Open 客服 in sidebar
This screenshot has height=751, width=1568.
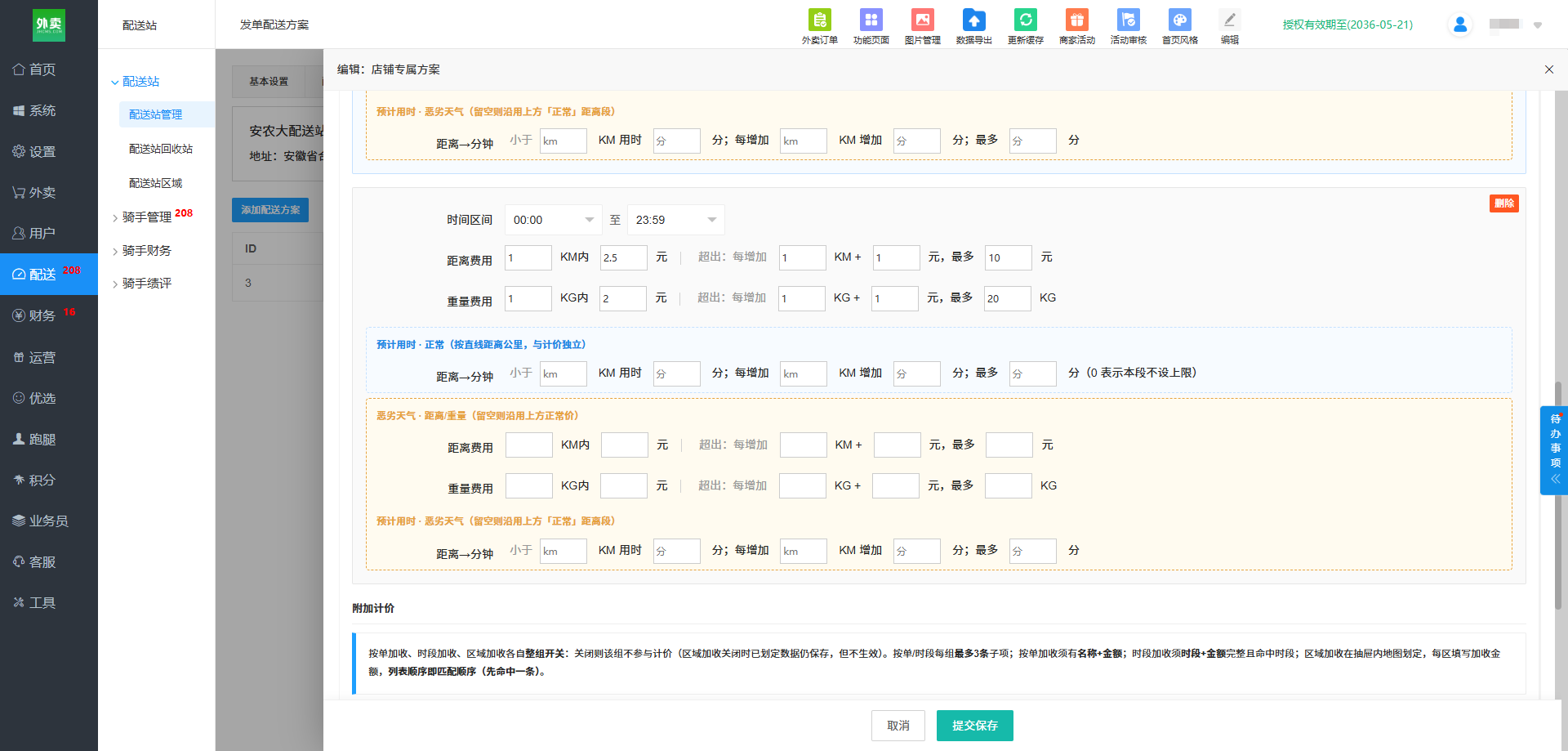[49, 561]
